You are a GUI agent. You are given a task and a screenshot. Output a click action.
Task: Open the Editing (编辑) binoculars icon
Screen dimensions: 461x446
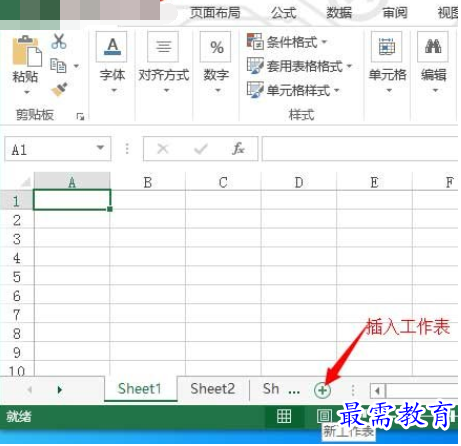[x=434, y=47]
